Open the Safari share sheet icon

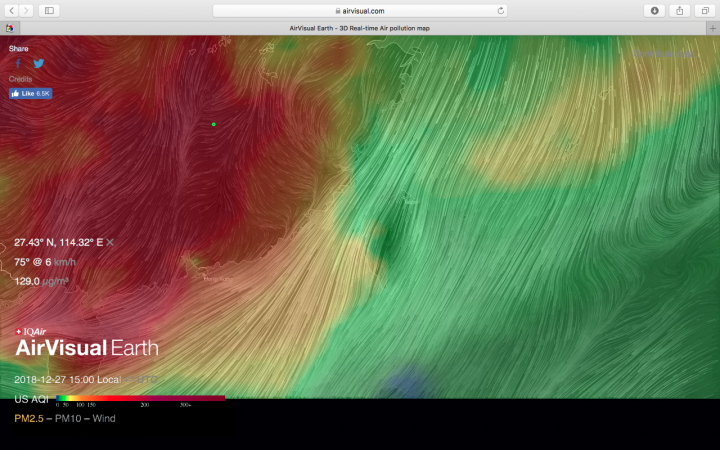680,11
